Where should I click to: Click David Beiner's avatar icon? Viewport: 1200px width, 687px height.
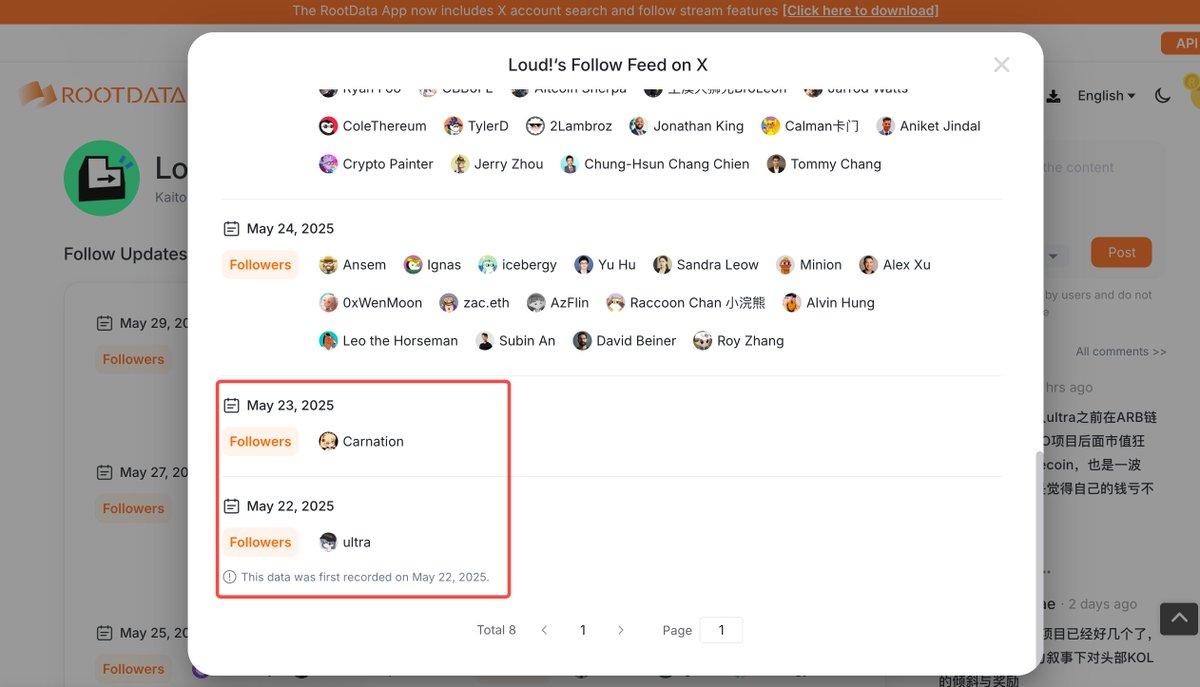pyautogui.click(x=582, y=341)
